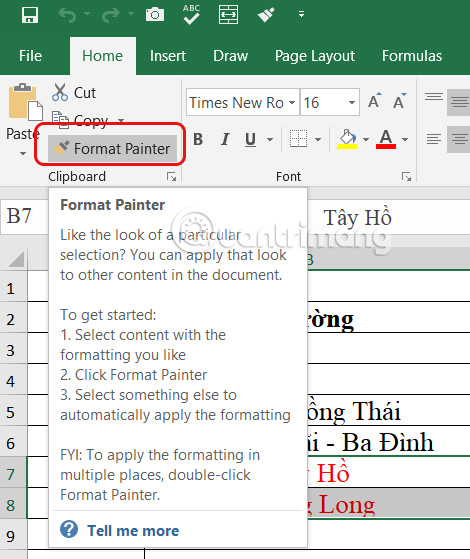Select row header 9
Image resolution: width=470 pixels, height=559 pixels.
pos(13,535)
